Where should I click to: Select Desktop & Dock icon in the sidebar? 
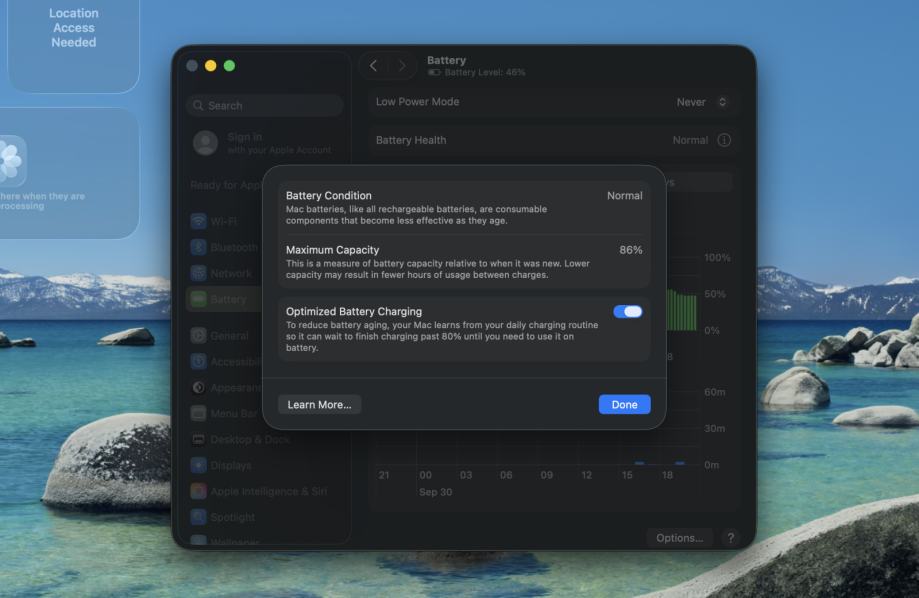pyautogui.click(x=199, y=439)
